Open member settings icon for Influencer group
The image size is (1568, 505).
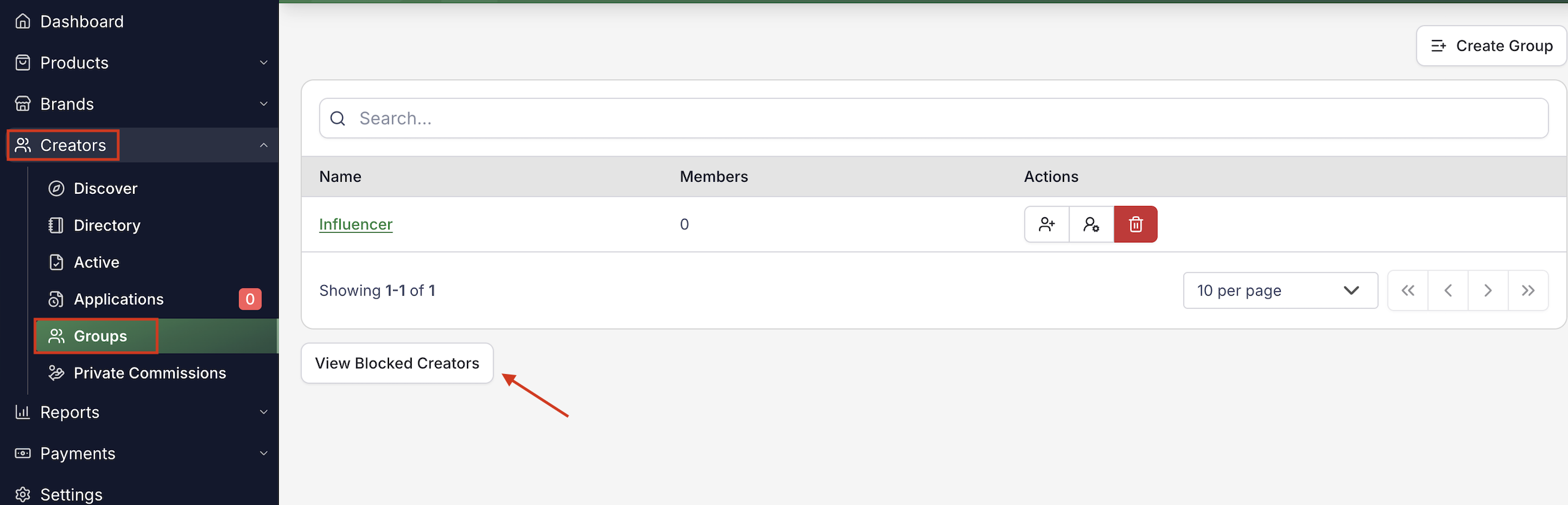(1091, 224)
